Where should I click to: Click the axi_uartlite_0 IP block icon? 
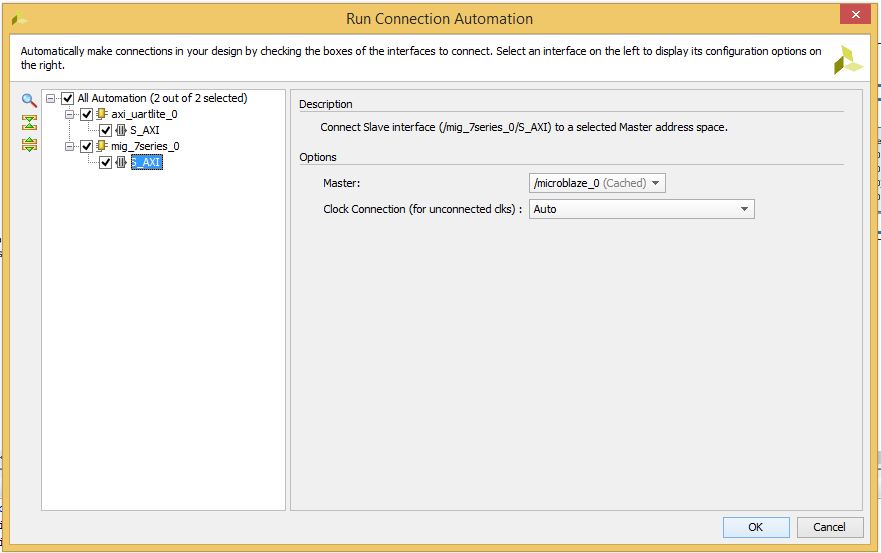(102, 114)
